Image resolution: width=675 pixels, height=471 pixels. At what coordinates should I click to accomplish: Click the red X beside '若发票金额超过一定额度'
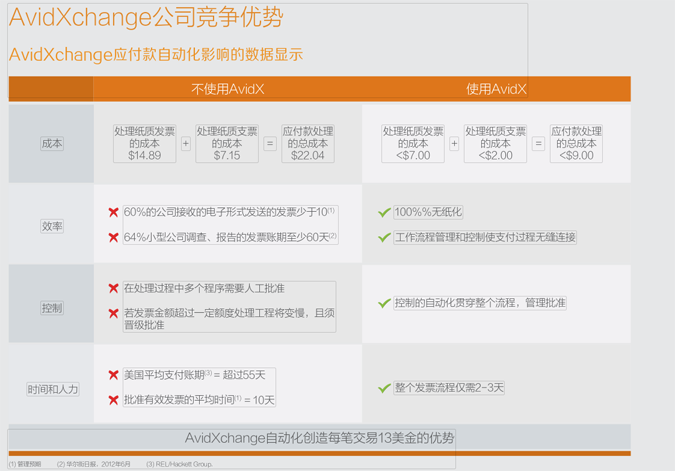(x=113, y=313)
